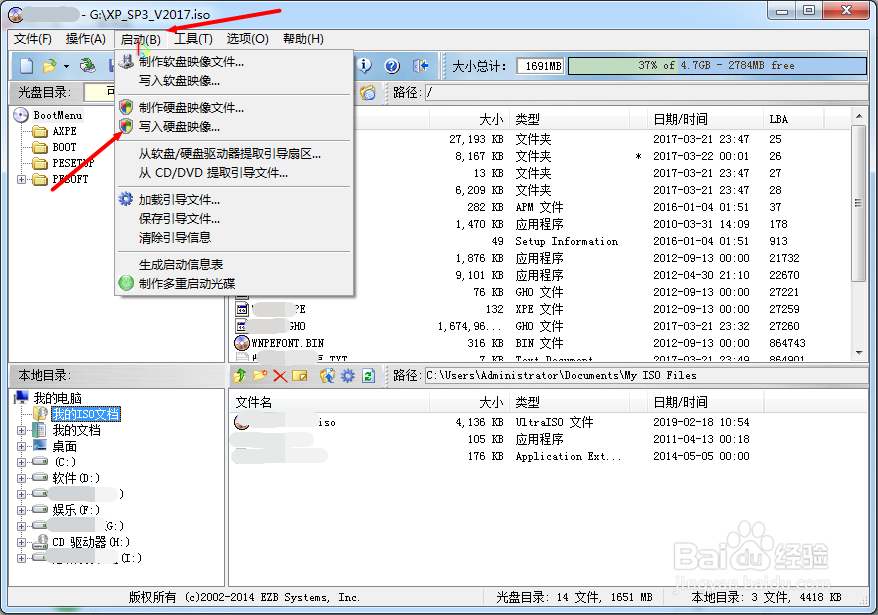878x615 pixels.
Task: Click the floppy icon next to 制作软盘映像文件
Action: pos(127,61)
